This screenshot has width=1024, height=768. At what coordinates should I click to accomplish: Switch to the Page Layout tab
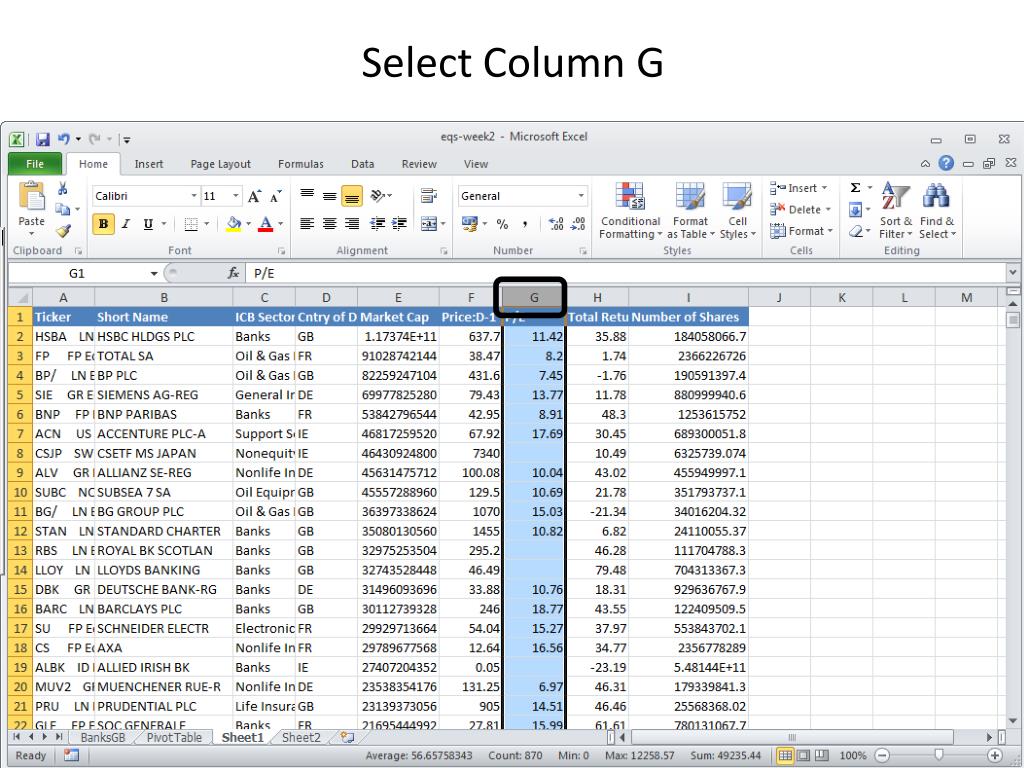(221, 164)
